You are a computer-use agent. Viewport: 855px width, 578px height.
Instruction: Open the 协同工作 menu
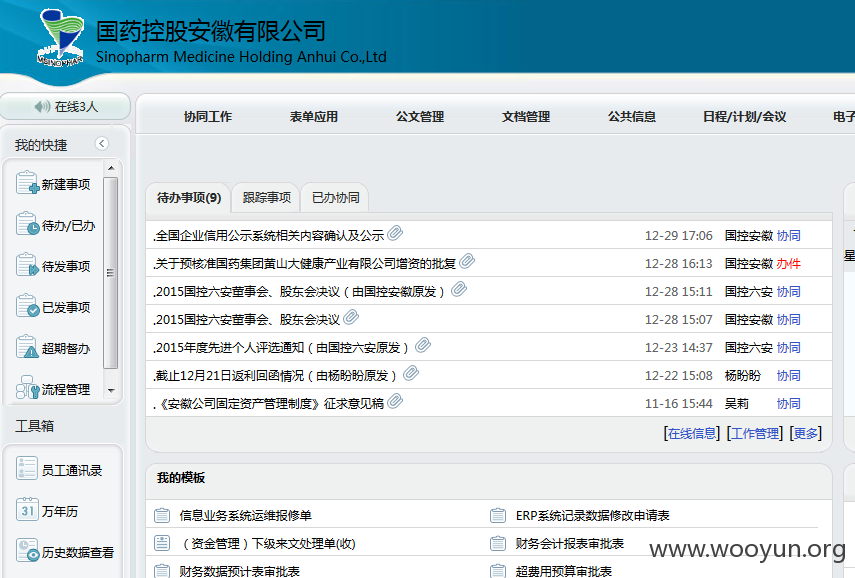208,117
